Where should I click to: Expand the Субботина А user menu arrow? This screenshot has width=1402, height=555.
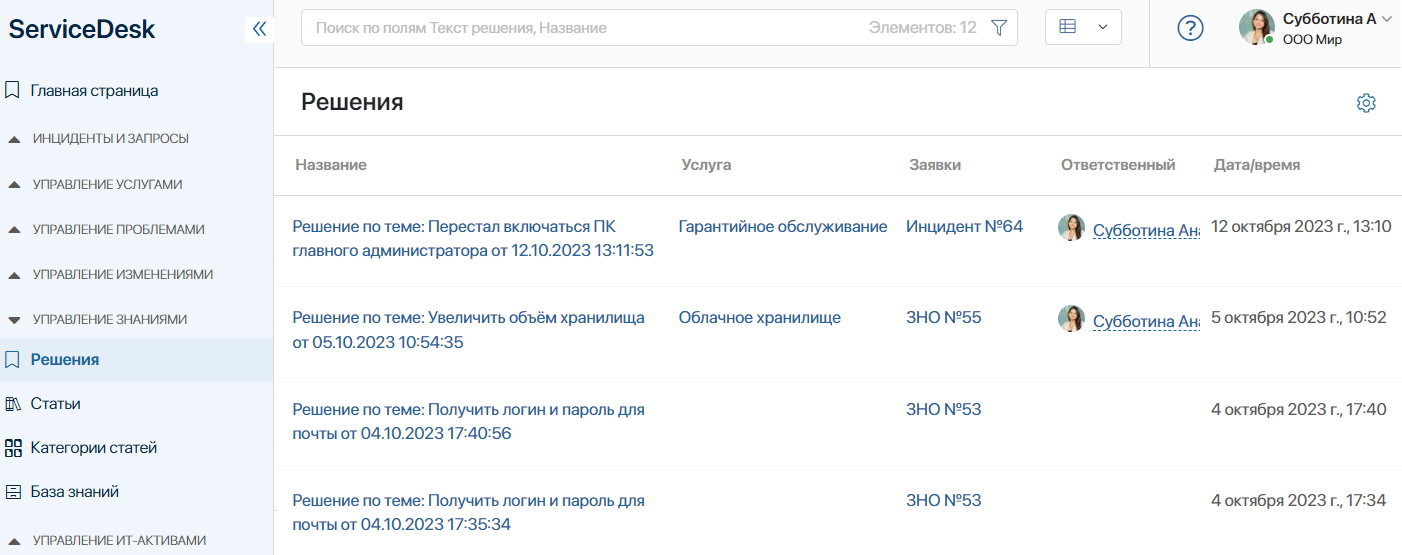click(1386, 19)
